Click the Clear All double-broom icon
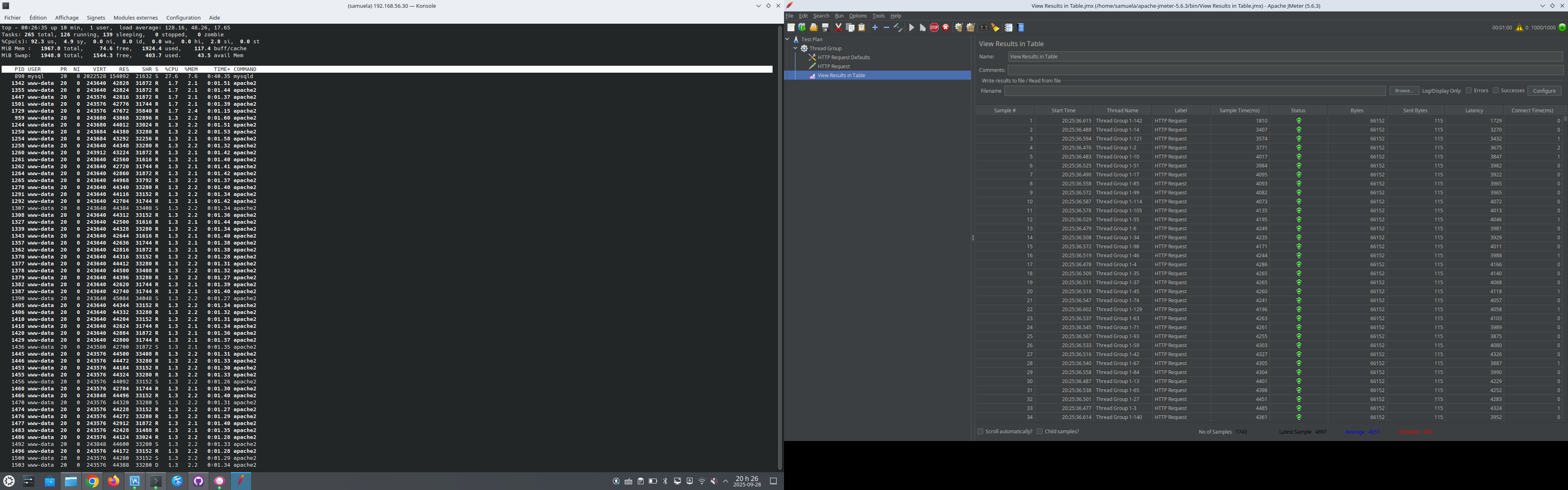This screenshot has width=1568, height=490. tap(971, 27)
